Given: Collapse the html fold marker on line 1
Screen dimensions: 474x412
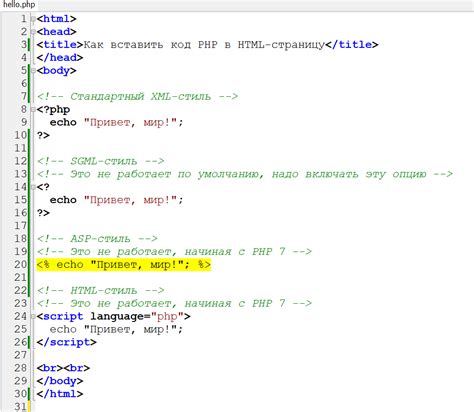Looking at the screenshot, I should click(33, 19).
